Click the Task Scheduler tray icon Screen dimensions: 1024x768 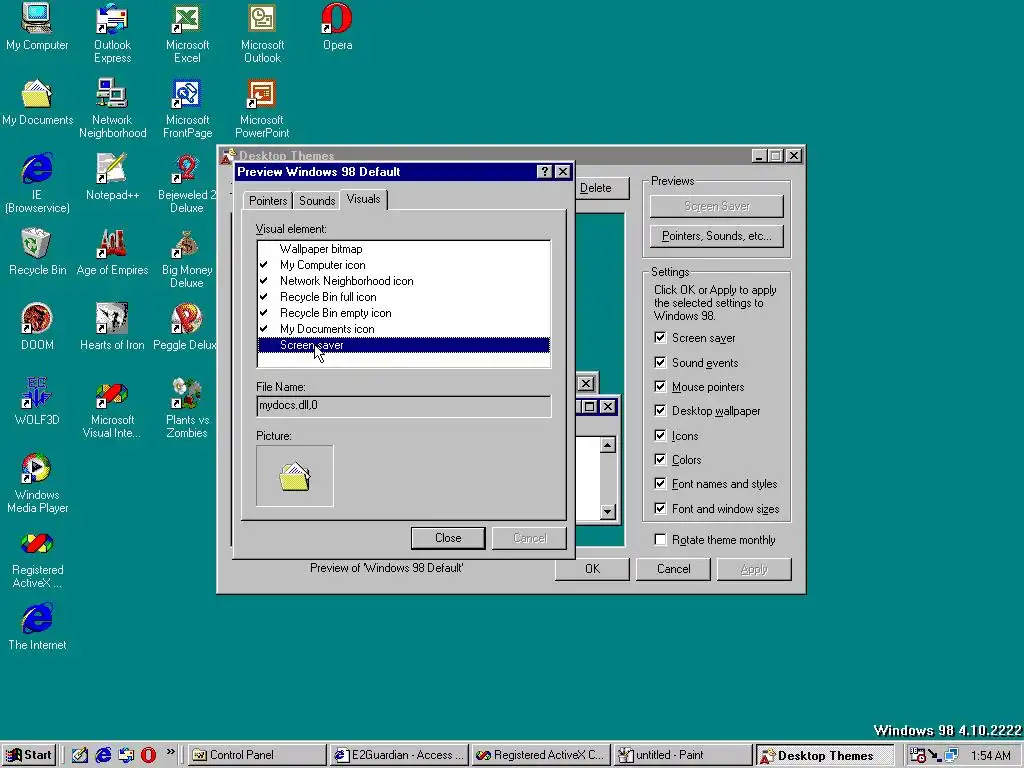click(918, 756)
